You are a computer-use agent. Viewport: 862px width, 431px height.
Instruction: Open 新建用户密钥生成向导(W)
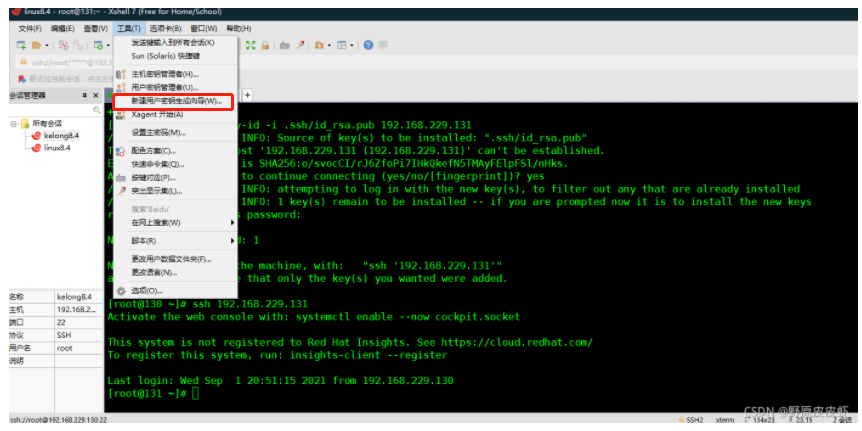click(x=175, y=101)
